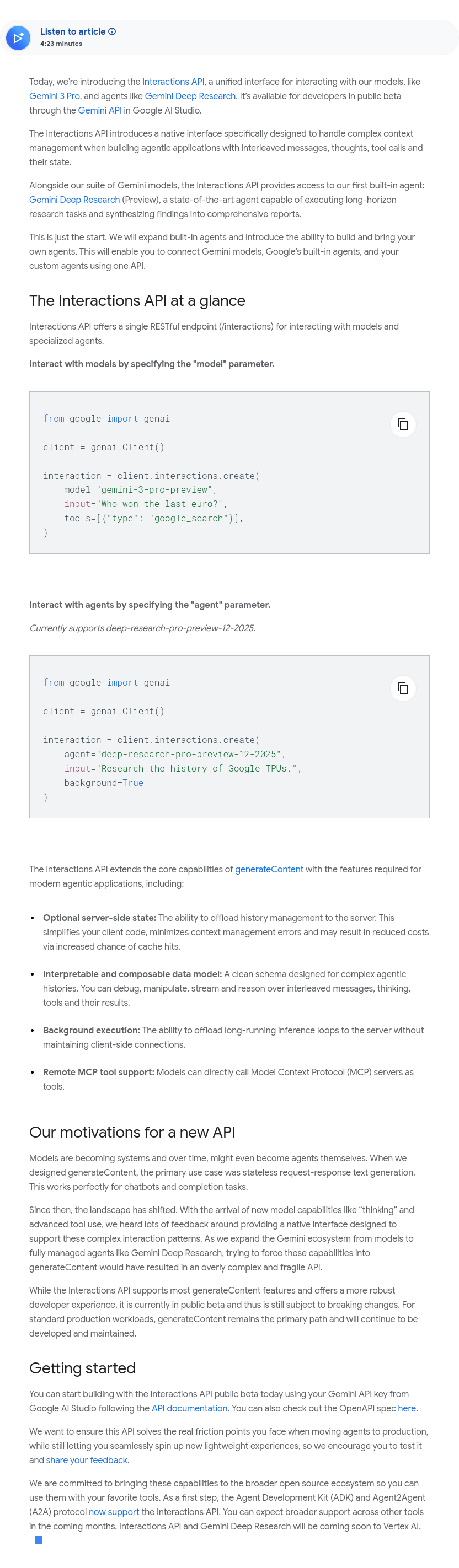Click the info icon beside Listen to article

tap(112, 31)
